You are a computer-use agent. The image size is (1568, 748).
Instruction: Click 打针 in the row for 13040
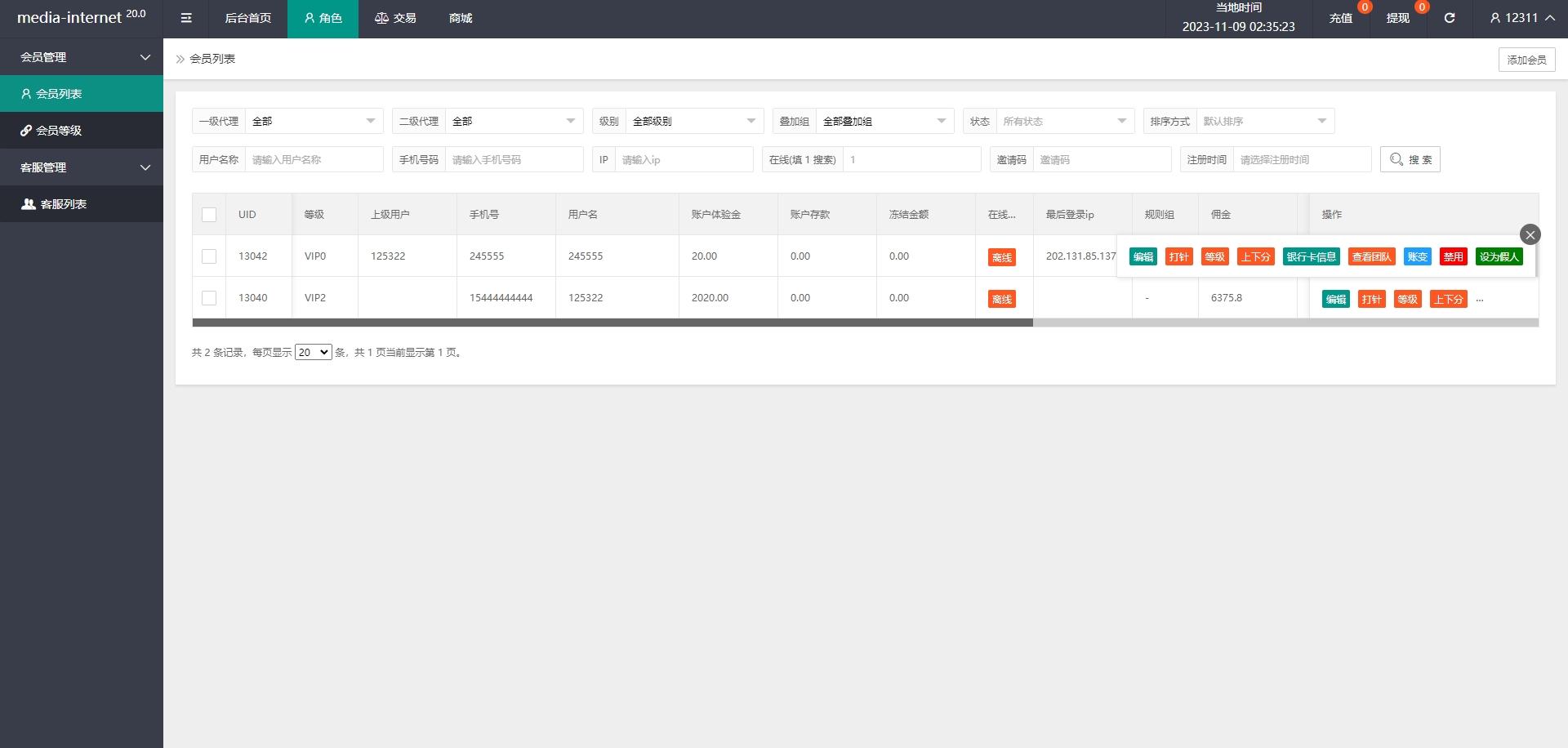(1372, 299)
